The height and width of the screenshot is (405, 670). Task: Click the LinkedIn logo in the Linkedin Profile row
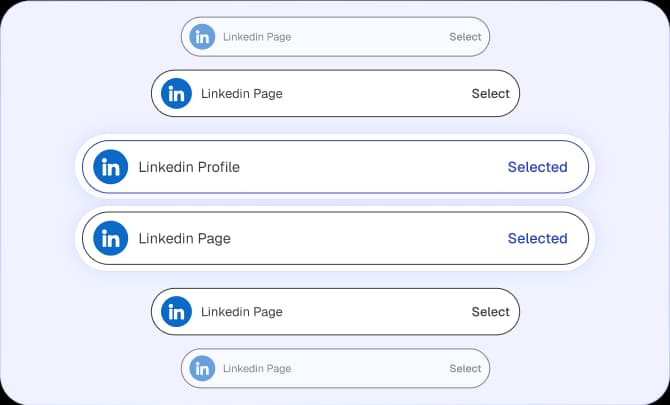tap(110, 167)
